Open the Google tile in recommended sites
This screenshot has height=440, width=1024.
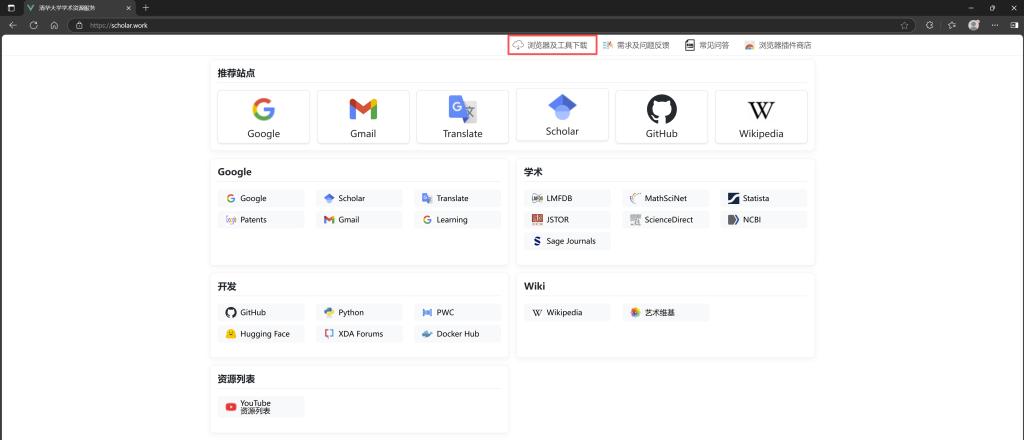click(x=264, y=117)
